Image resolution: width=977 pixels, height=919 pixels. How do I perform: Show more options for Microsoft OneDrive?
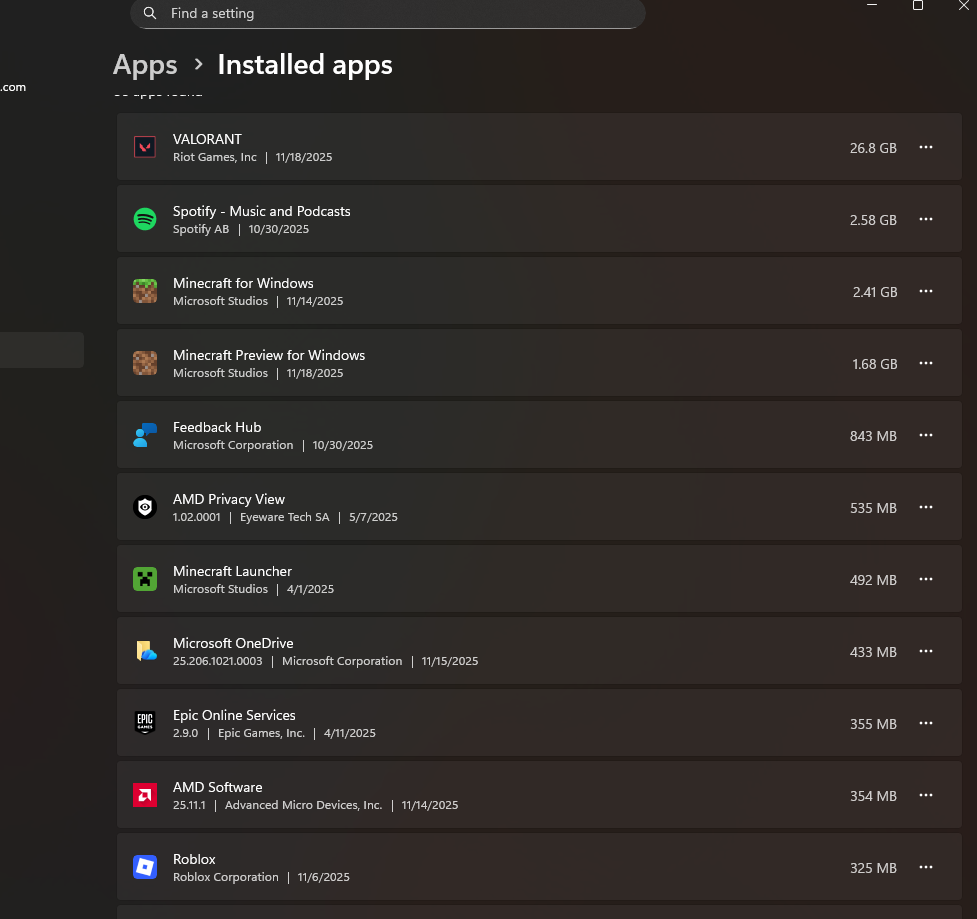[x=926, y=651]
